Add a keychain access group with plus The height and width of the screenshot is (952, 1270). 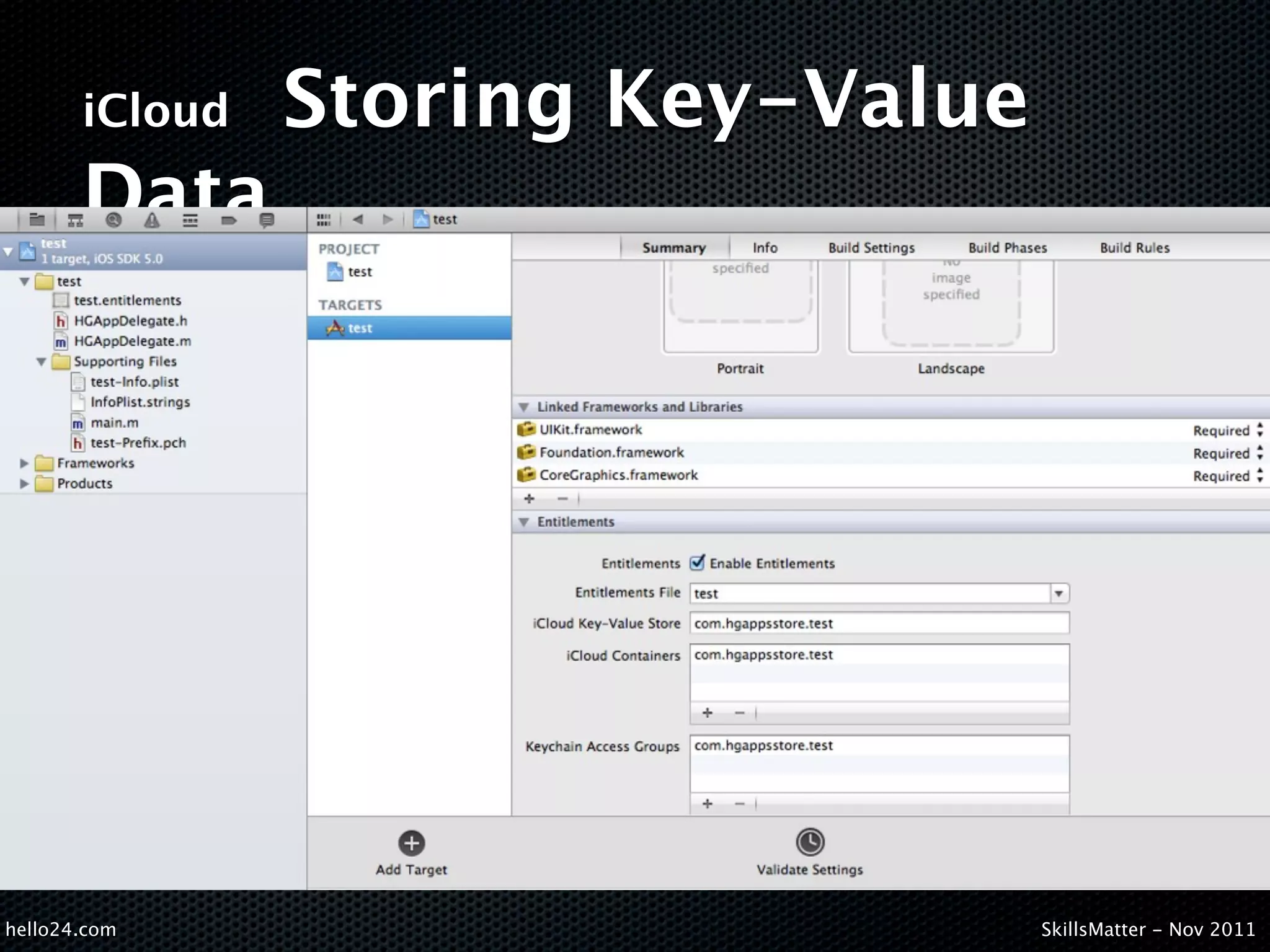pyautogui.click(x=707, y=804)
